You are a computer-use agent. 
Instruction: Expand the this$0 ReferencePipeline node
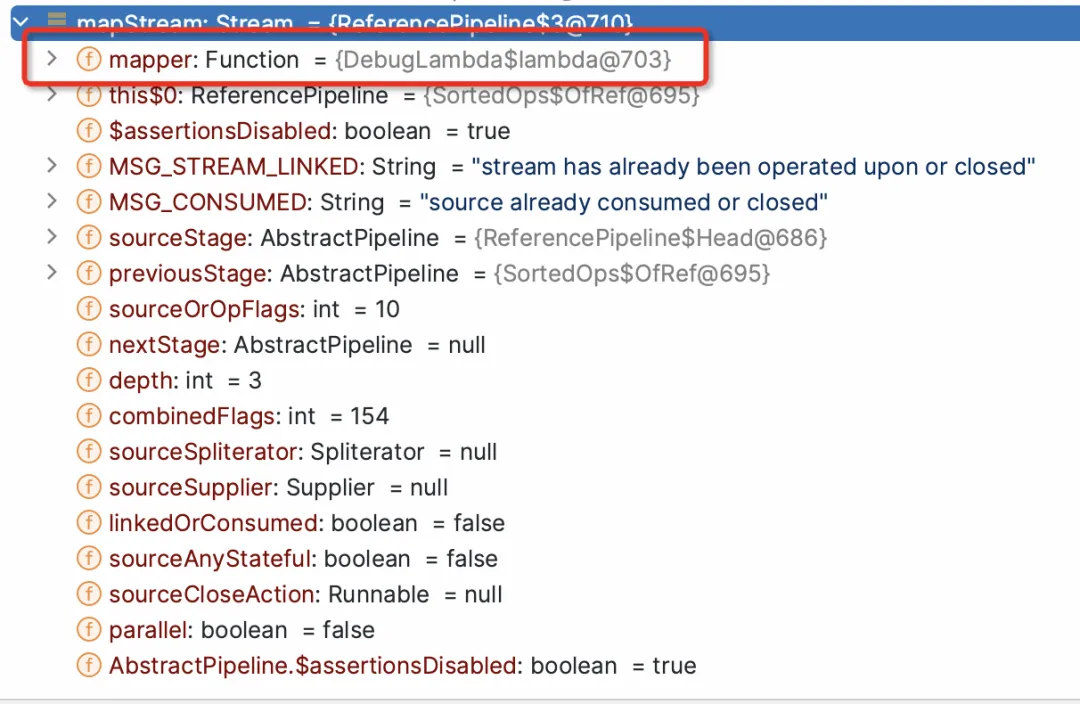pos(52,94)
